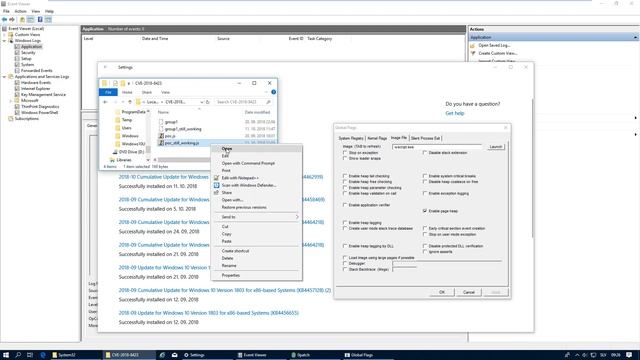The width and height of the screenshot is (640, 360).
Task: Open Share ribbon tab in Explorer
Action: [x=147, y=92]
